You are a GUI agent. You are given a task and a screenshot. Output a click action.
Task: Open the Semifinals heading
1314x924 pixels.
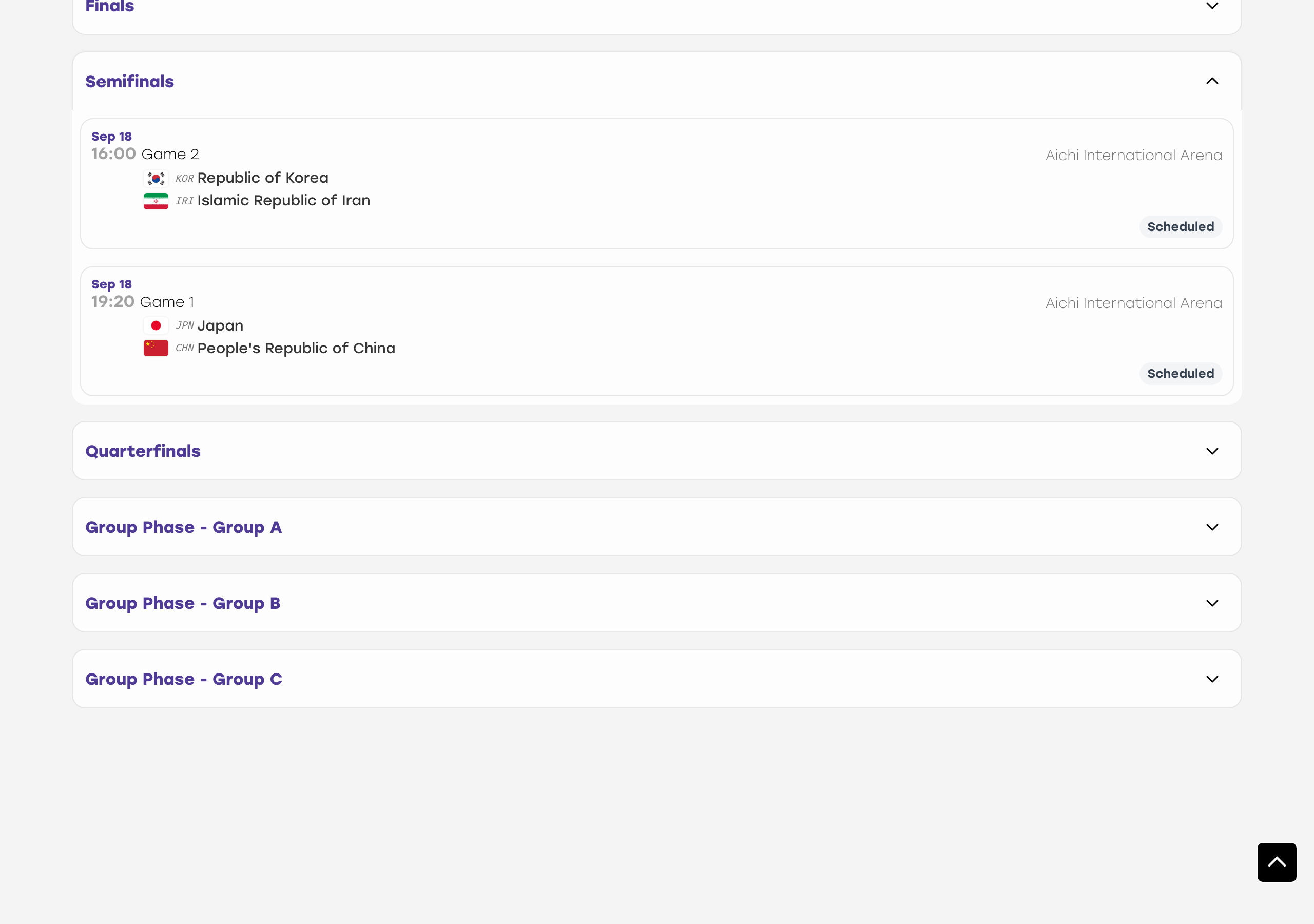[129, 82]
